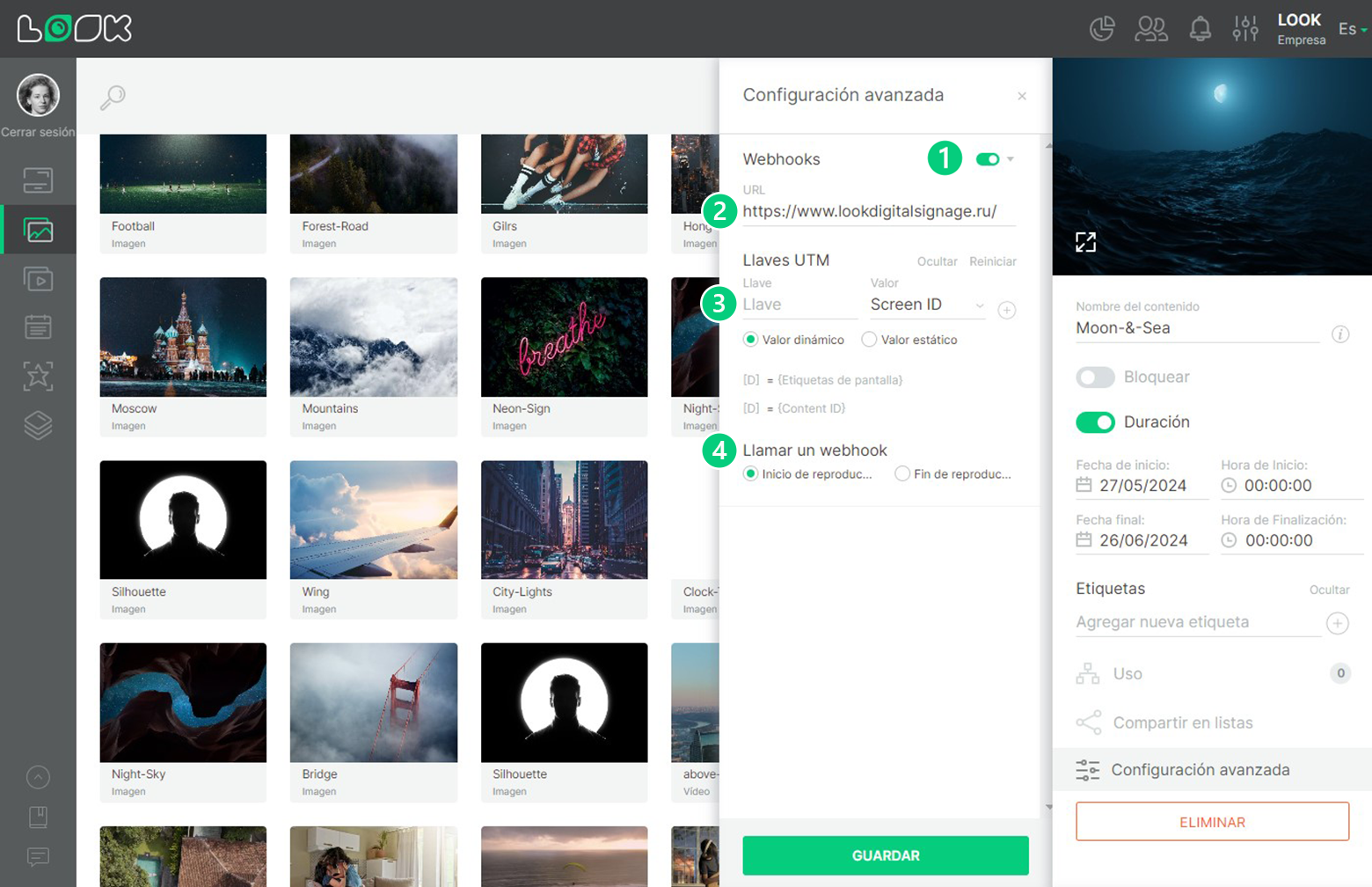Open the LOOK Empresa account menu
Screen dimensions: 1372x887
[x=1301, y=29]
